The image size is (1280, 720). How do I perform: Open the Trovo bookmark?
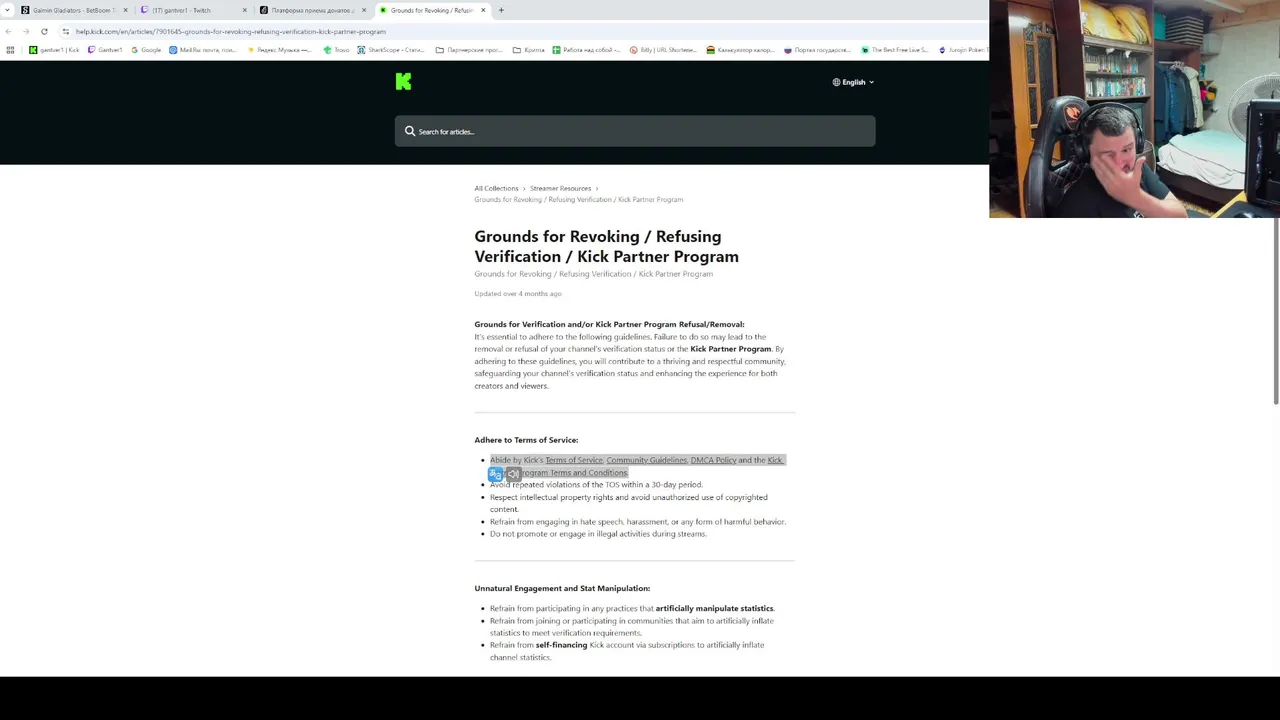[336, 50]
